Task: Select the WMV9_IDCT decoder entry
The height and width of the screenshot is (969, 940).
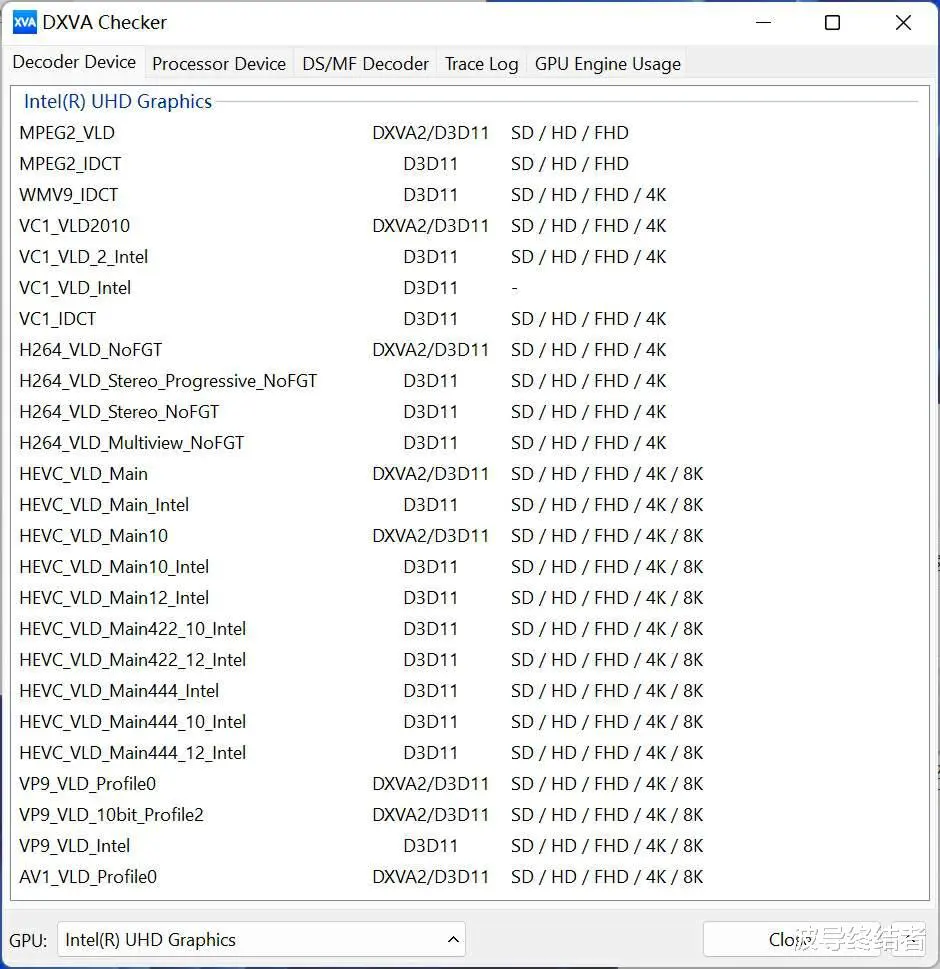Action: click(68, 195)
